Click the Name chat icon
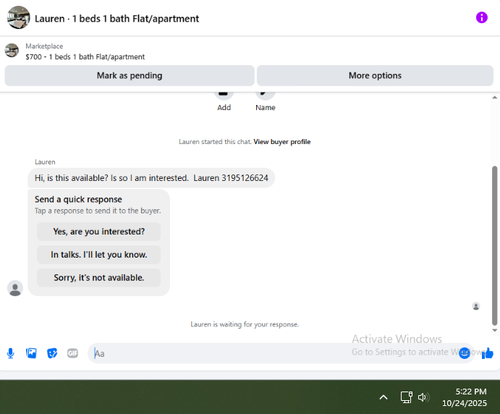Screen dimensions: 500x414 pos(265,94)
